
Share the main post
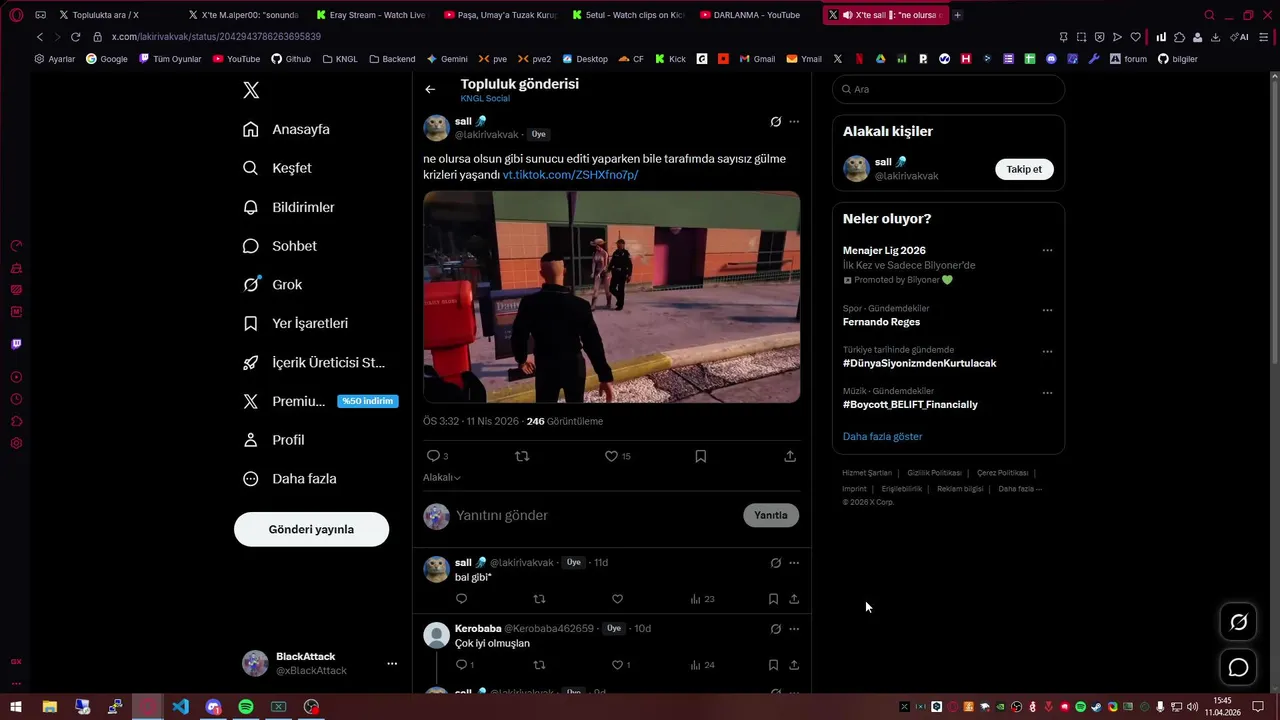(x=790, y=456)
